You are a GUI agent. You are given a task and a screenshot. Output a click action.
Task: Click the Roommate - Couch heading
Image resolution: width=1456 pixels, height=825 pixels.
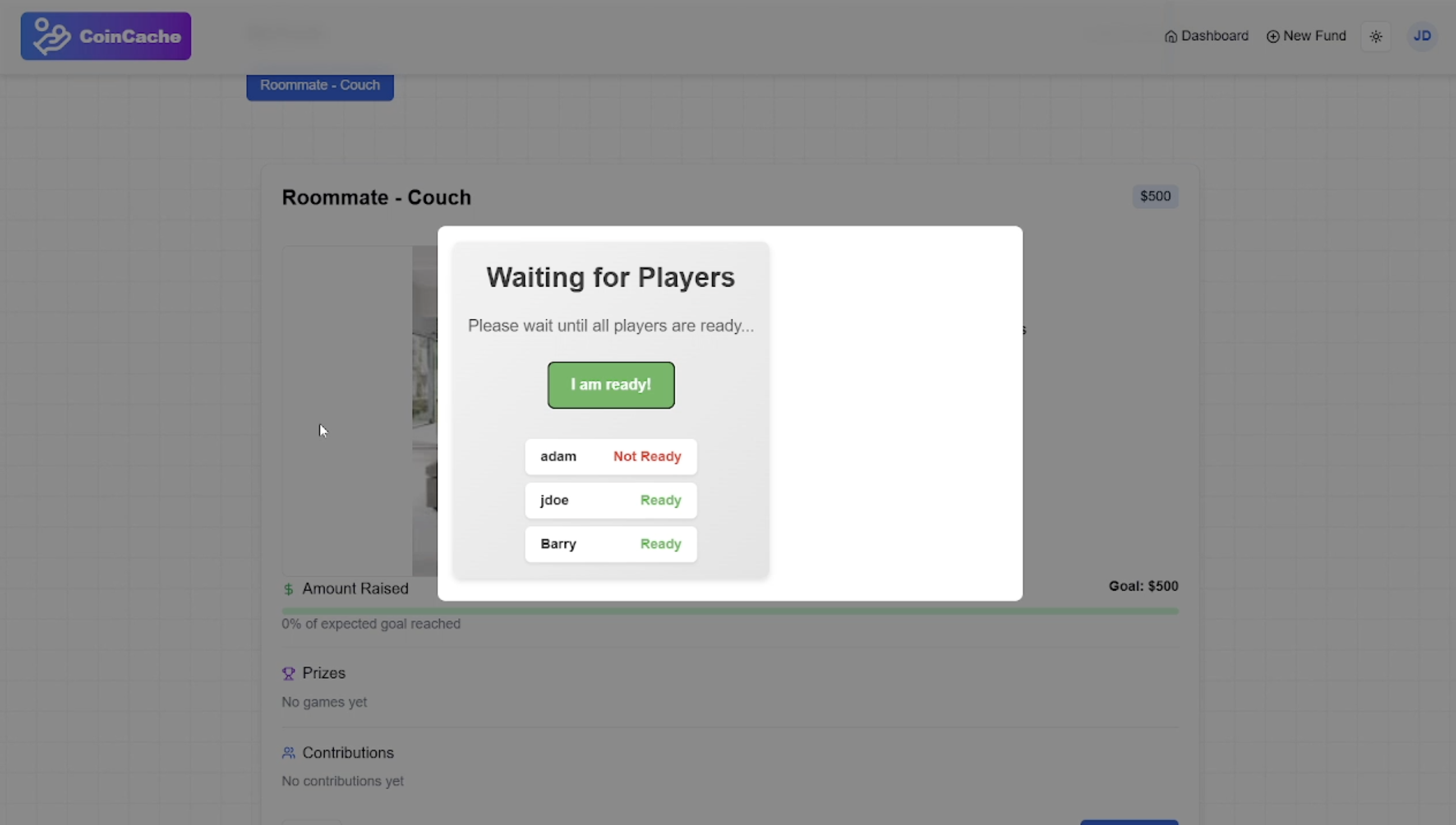coord(376,198)
